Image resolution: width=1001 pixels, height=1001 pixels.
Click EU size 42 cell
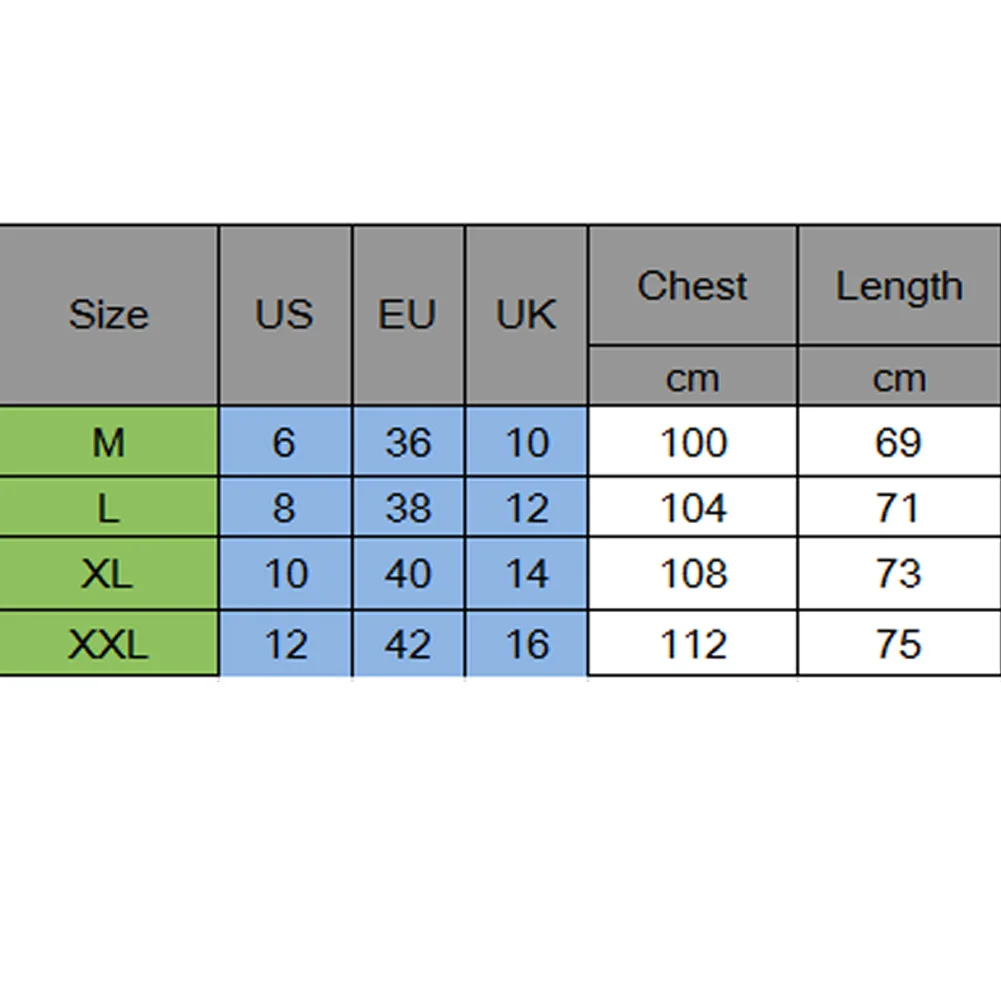pyautogui.click(x=407, y=643)
